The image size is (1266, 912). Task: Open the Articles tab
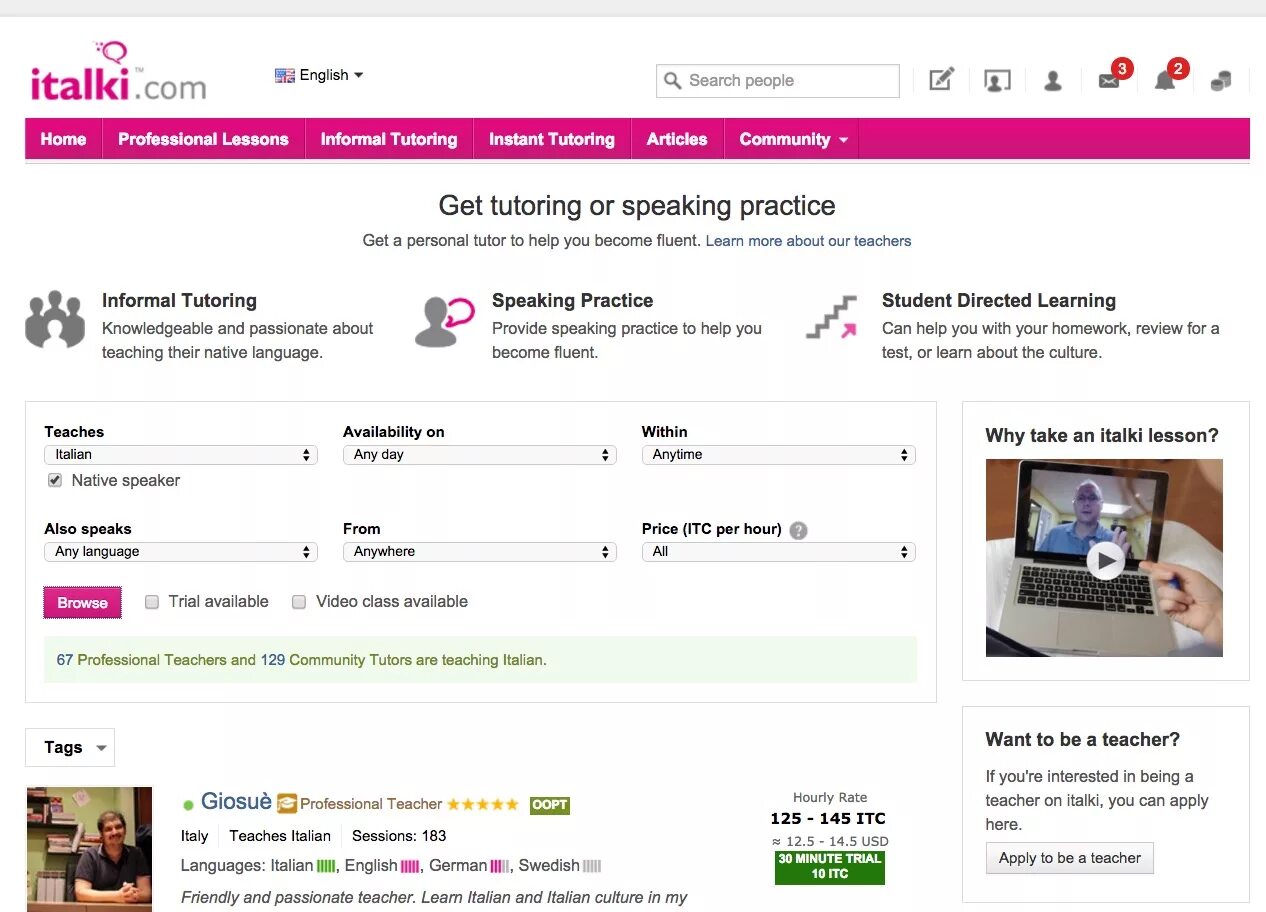tap(677, 139)
